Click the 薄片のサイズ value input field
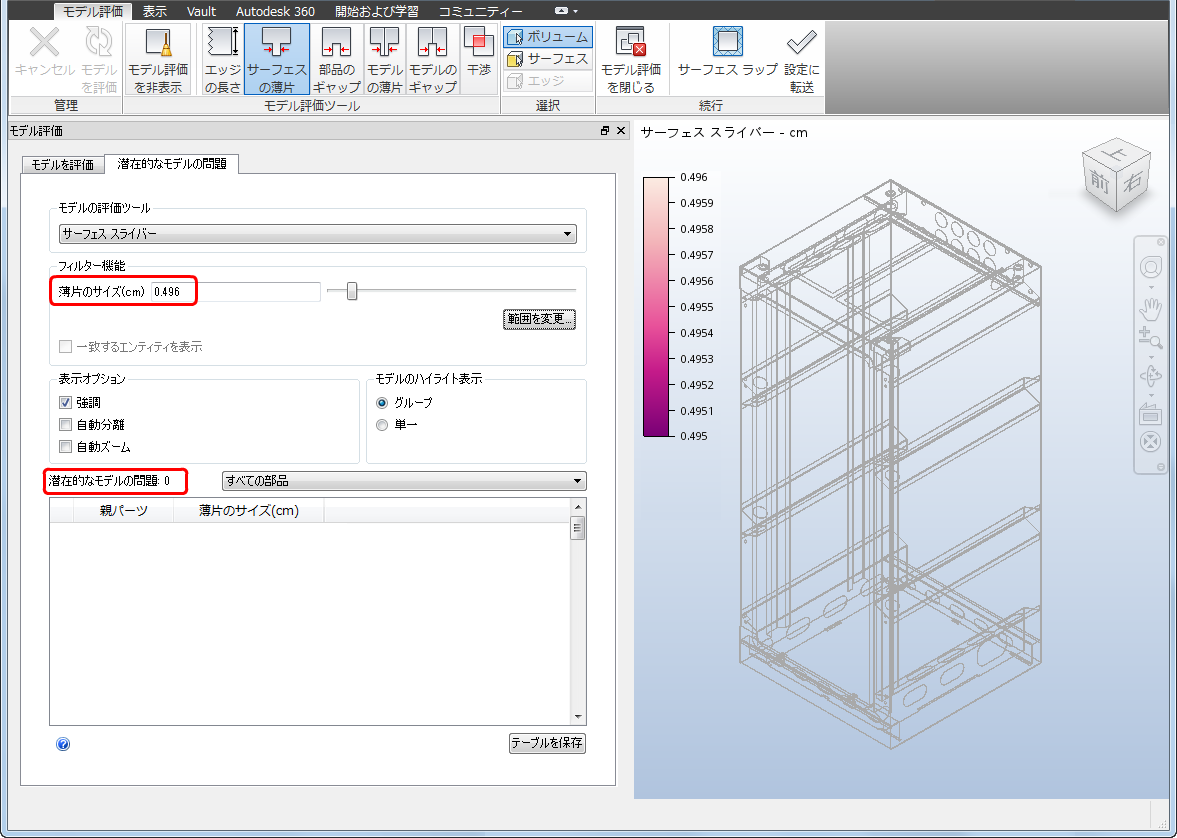The height and width of the screenshot is (838, 1177). click(236, 291)
